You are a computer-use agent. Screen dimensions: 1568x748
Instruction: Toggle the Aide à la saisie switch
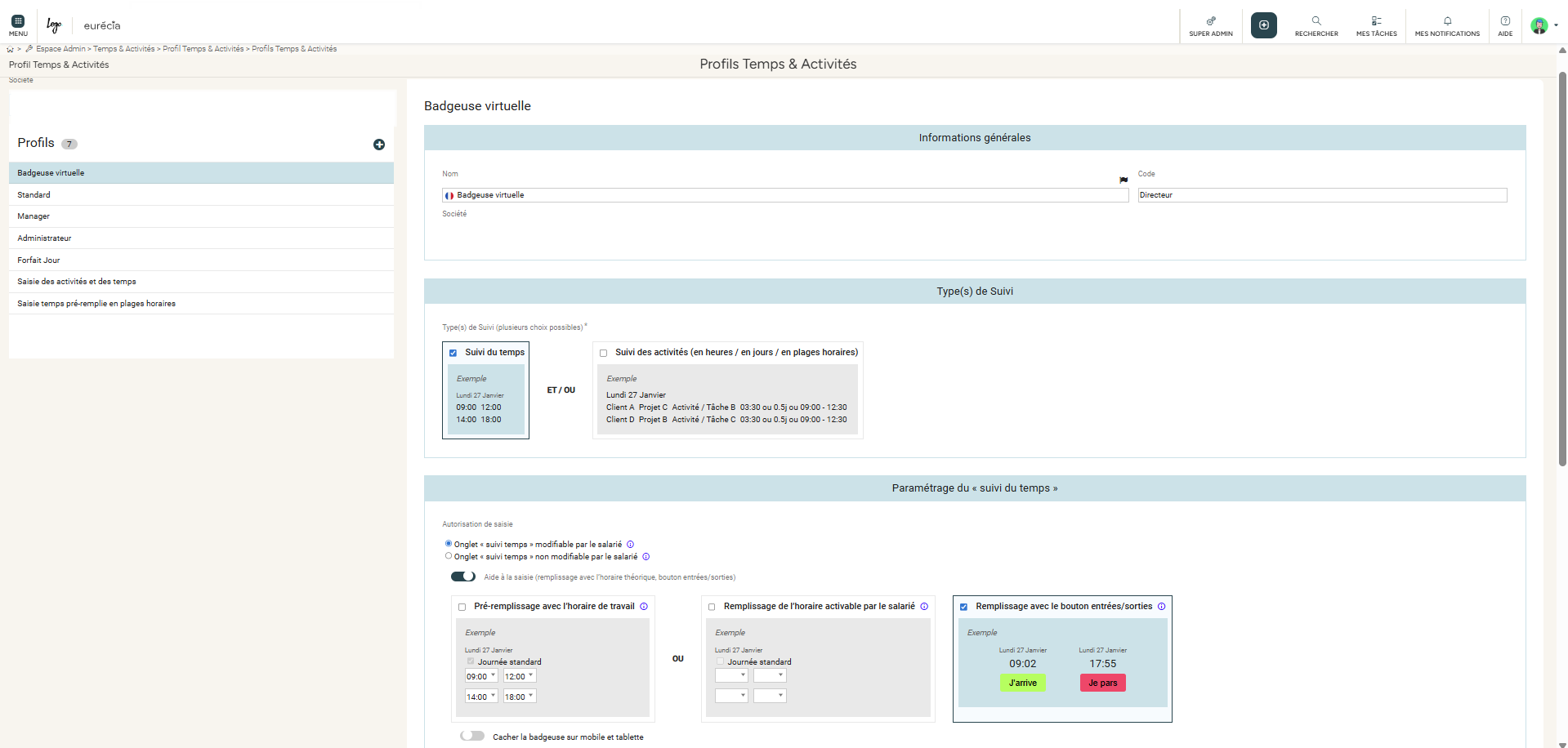(463, 577)
